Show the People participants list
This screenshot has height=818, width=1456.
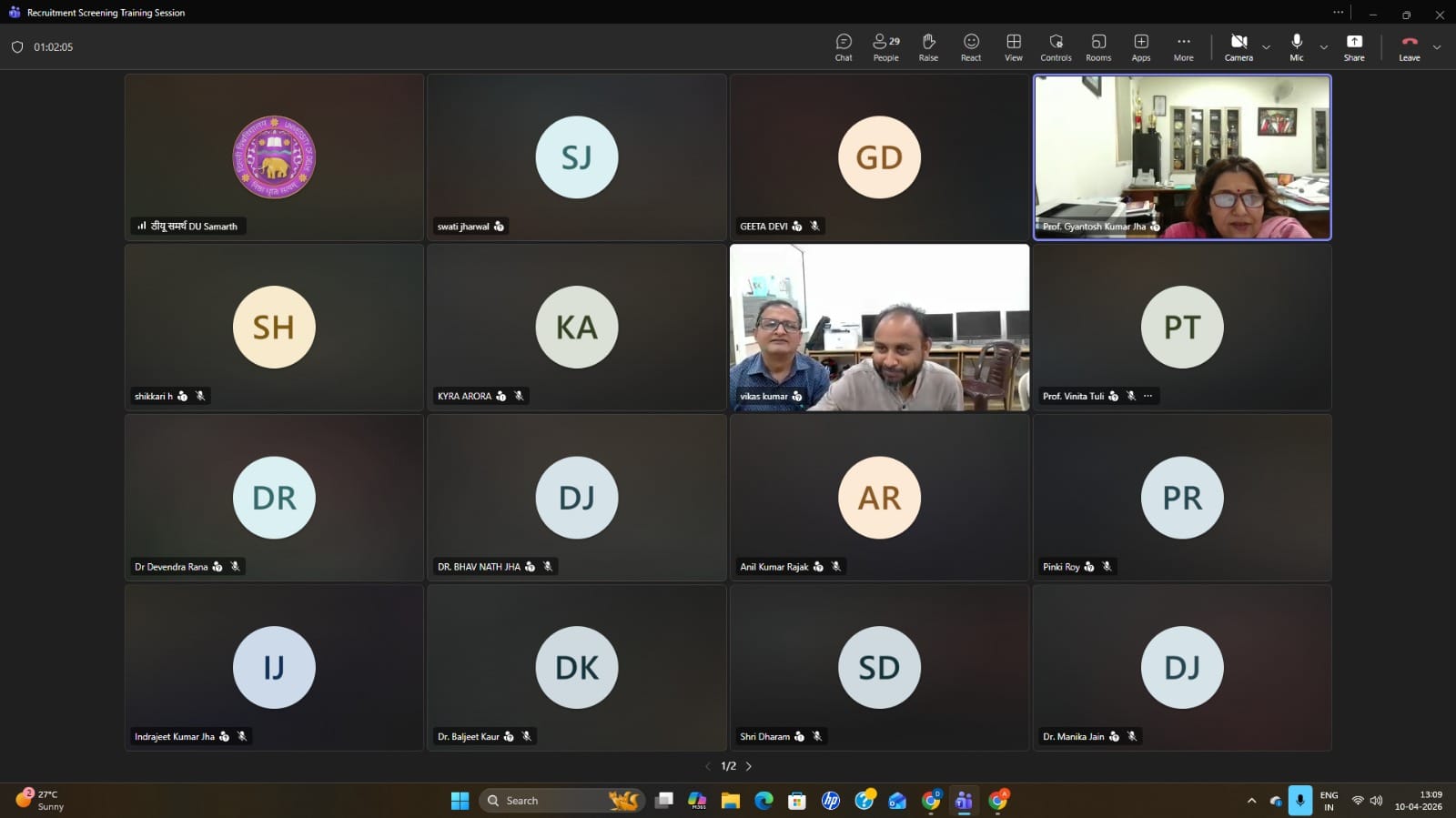click(885, 47)
